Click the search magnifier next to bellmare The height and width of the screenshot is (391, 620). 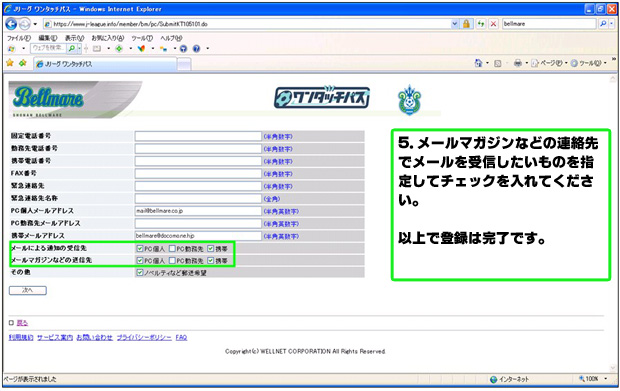coord(603,24)
